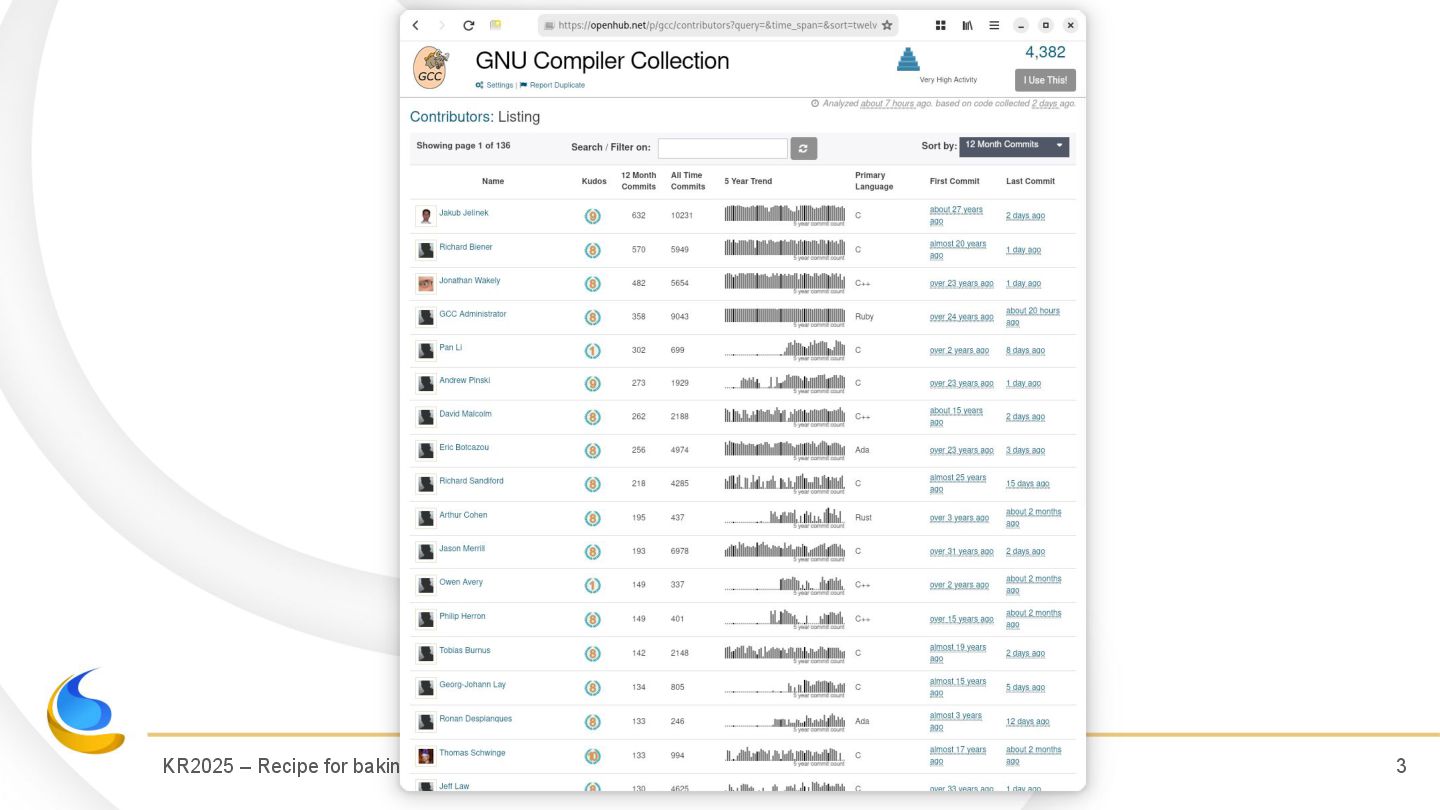Screen dimensions: 1440x810
Task: Click the blue Very High Activity pyramid icon
Action: coord(908,59)
